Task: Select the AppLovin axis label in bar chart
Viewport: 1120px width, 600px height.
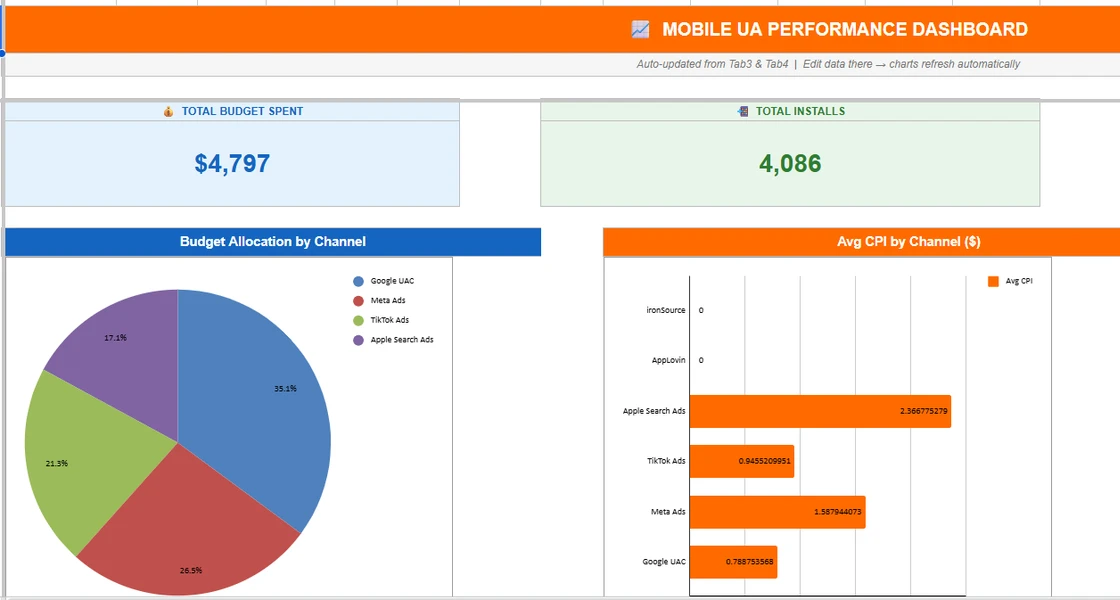Action: coord(669,361)
